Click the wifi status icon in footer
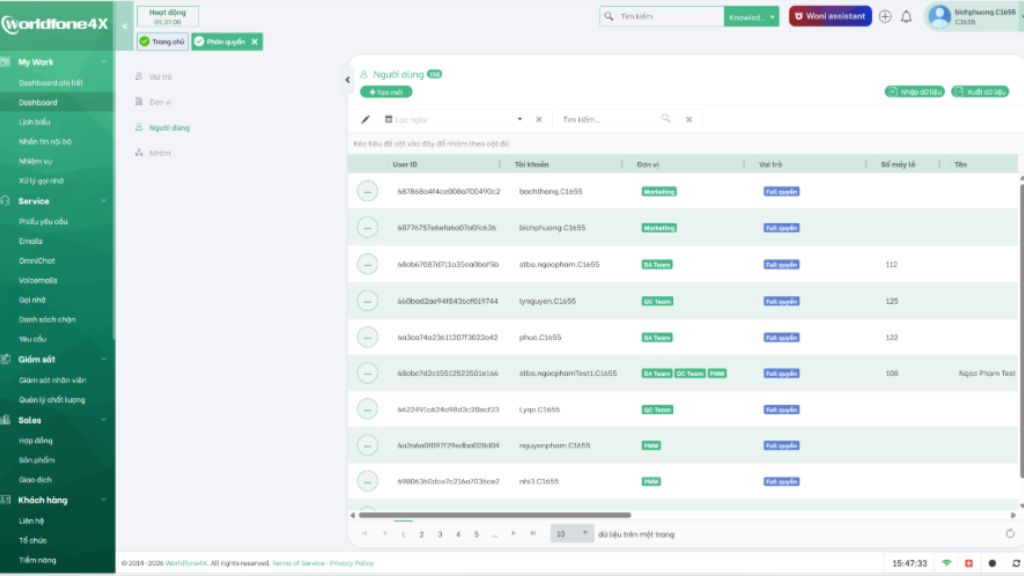Image resolution: width=1024 pixels, height=576 pixels. [947, 563]
